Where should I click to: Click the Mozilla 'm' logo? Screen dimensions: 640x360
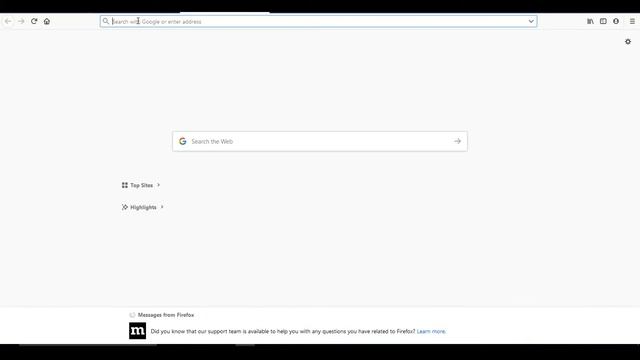(x=138, y=331)
